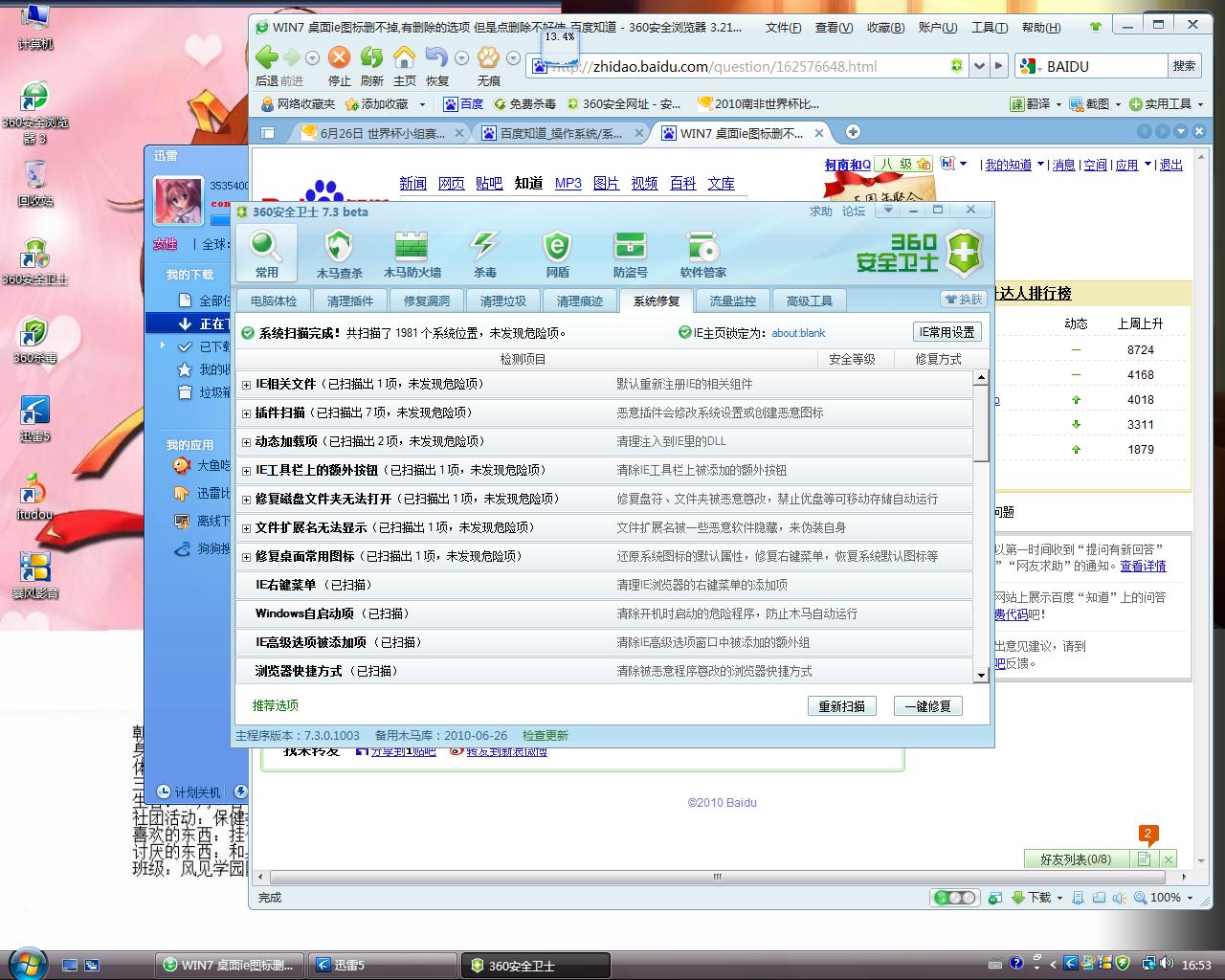Expand the 修复桌面常用图标 group
Screen dimensions: 1225x980
pos(247,557)
